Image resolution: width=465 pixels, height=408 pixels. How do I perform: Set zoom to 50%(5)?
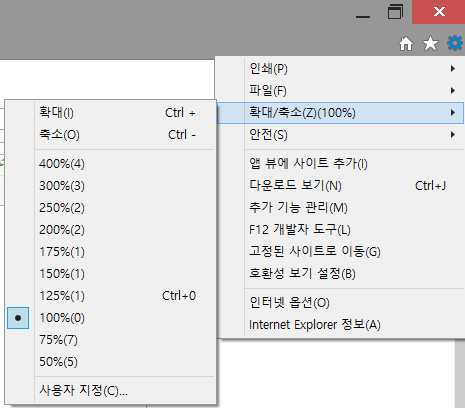click(x=110, y=362)
